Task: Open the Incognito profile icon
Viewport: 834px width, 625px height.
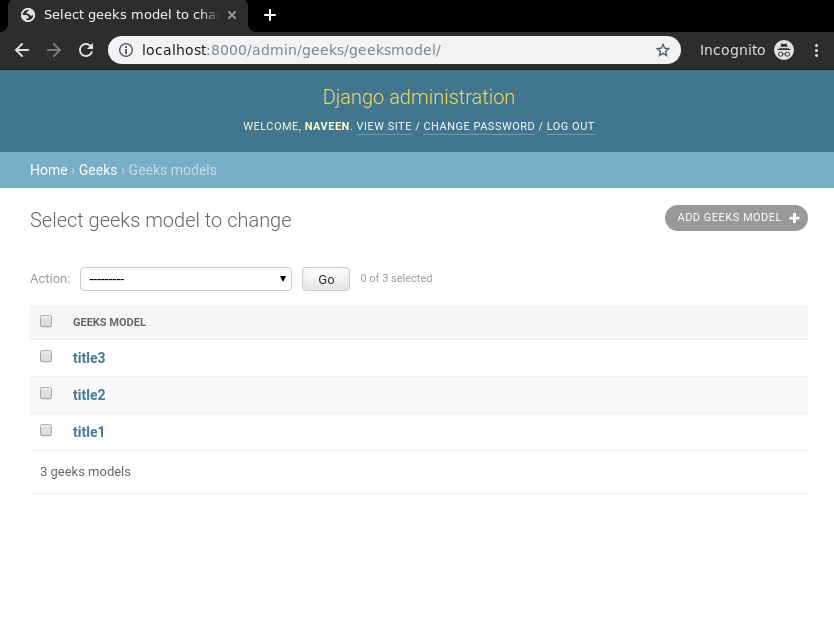Action: coord(783,50)
